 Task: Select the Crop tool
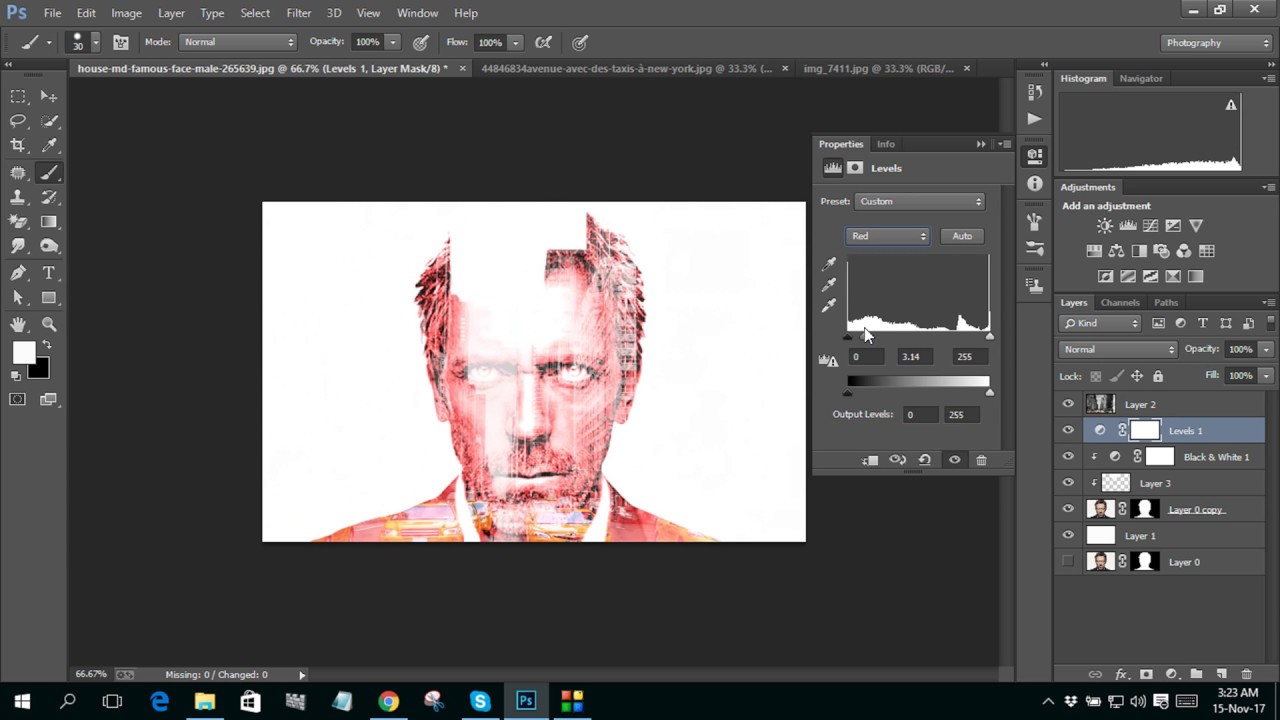(x=18, y=146)
